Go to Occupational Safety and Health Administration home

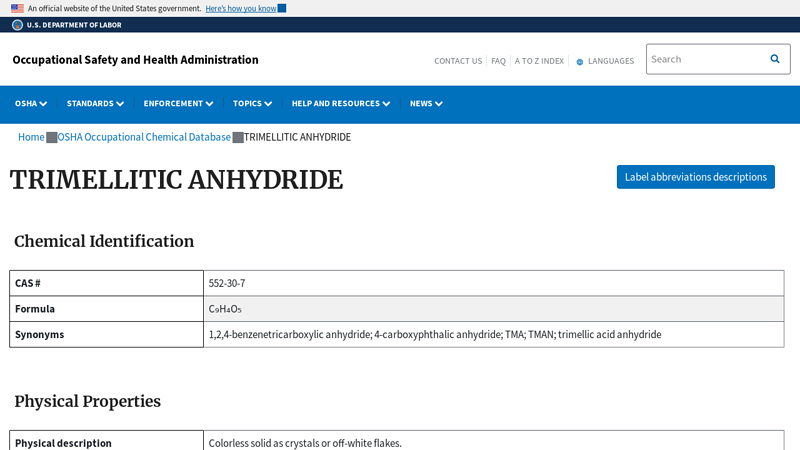(135, 60)
